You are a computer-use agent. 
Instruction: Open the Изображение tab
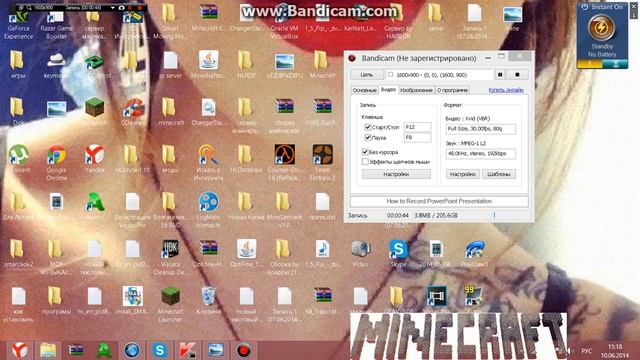tap(416, 90)
